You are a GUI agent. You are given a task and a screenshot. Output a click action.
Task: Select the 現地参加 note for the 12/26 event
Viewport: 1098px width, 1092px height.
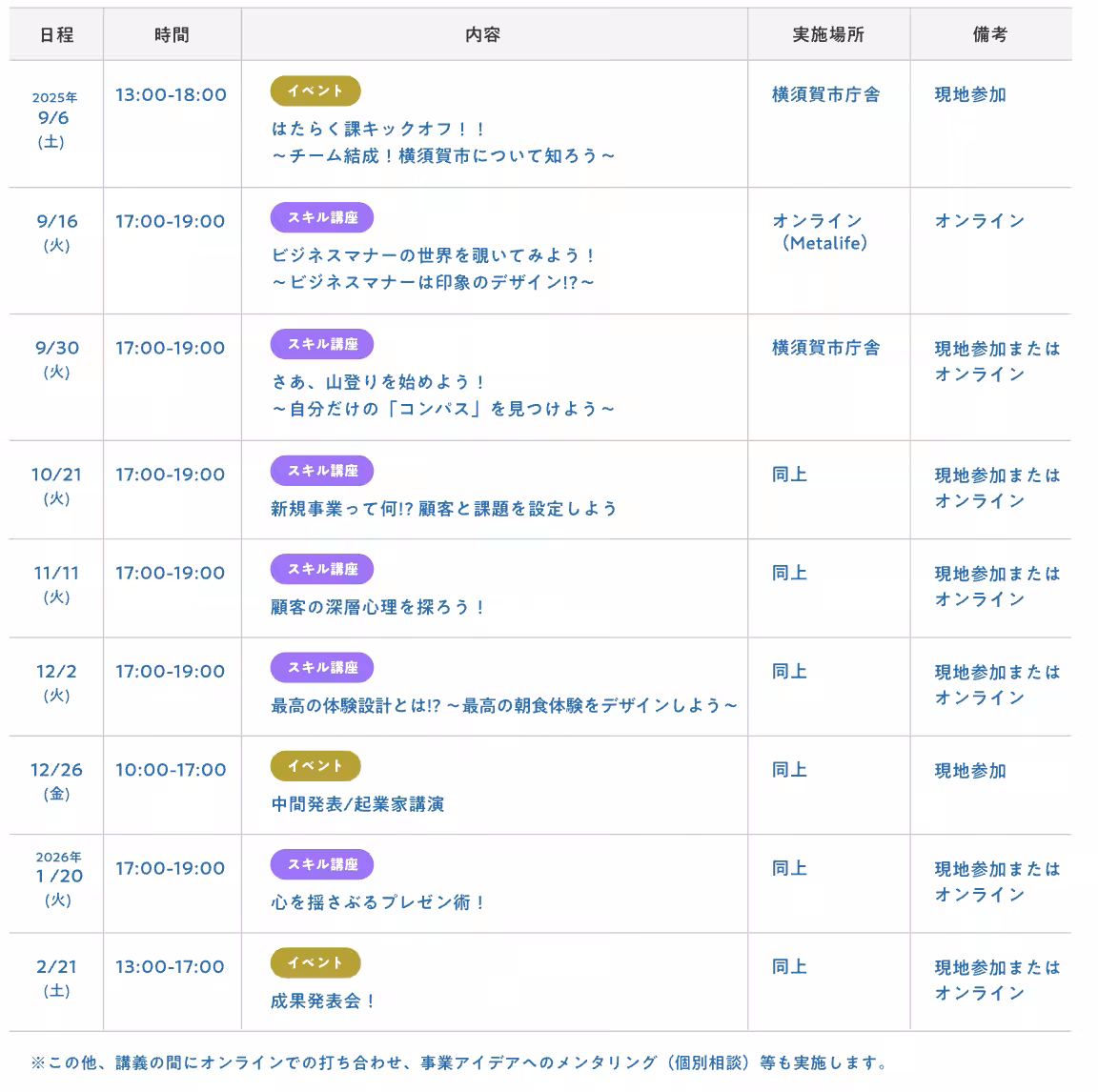point(968,773)
